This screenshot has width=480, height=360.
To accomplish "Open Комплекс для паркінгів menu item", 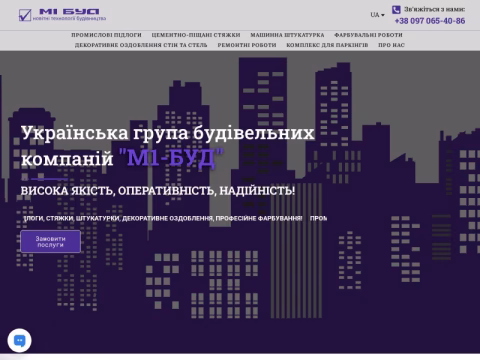I will (327, 45).
